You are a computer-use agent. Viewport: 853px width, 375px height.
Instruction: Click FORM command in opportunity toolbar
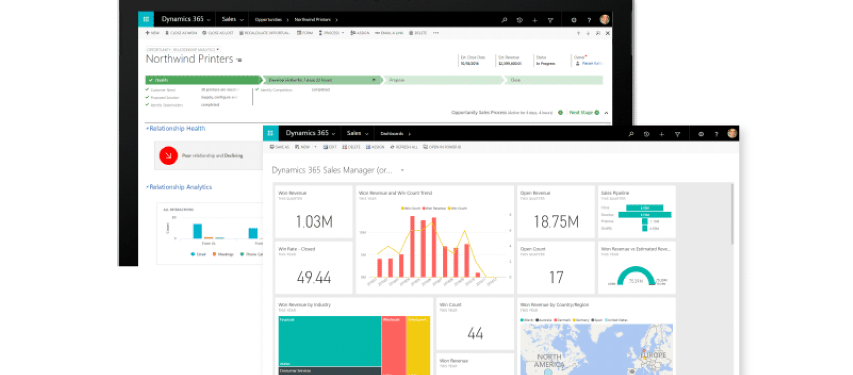coord(305,33)
